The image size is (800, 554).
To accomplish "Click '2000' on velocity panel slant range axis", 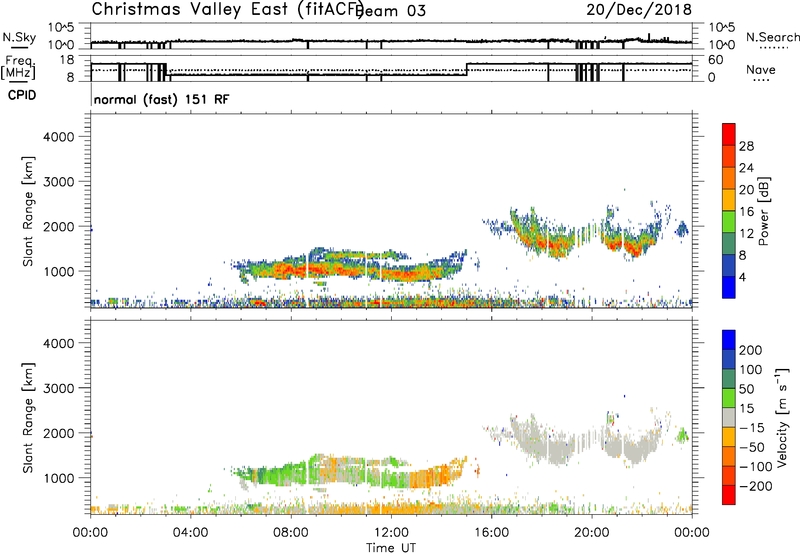I will [58, 433].
